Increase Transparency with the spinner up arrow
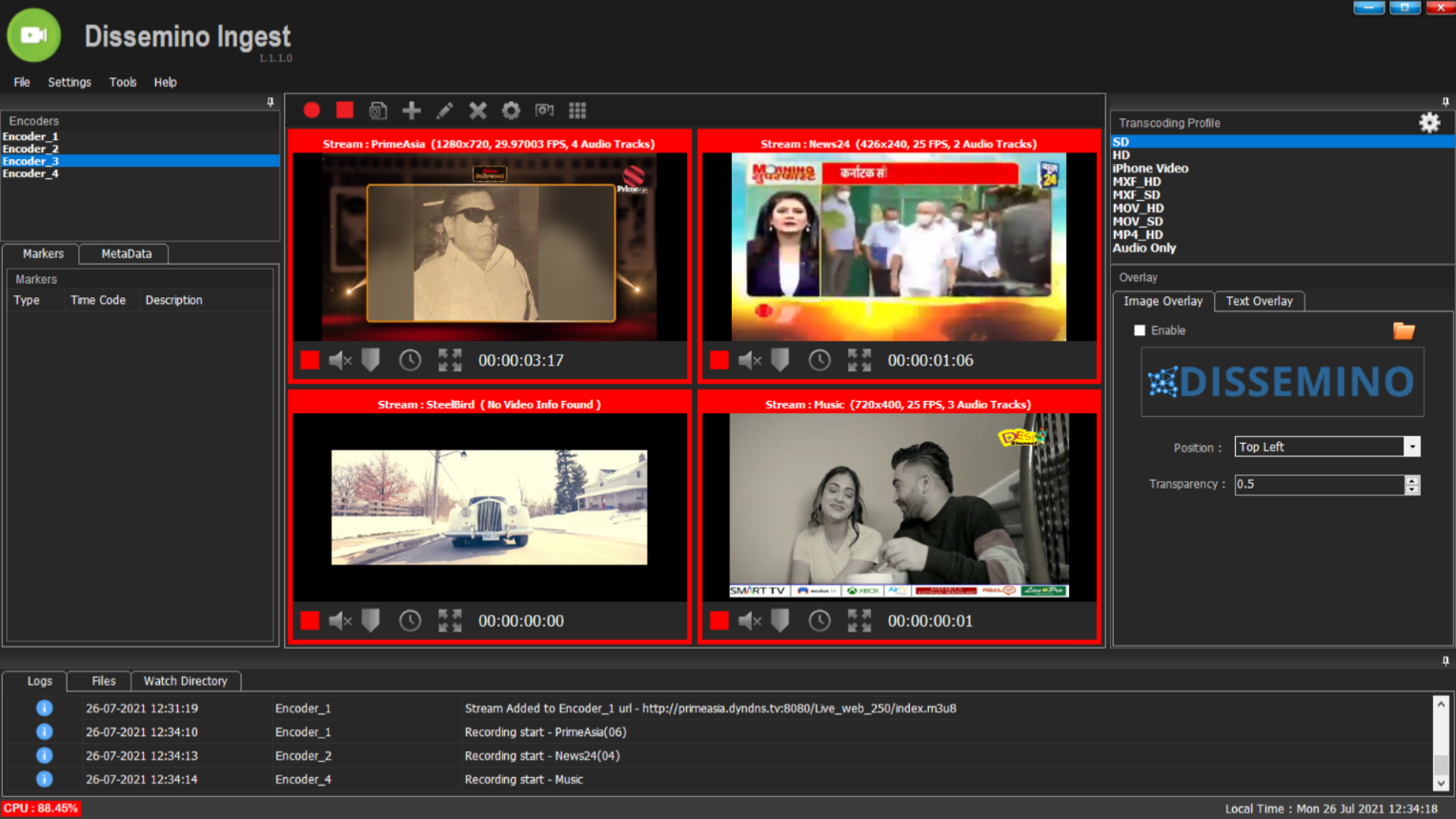1456x819 pixels. 1412,479
